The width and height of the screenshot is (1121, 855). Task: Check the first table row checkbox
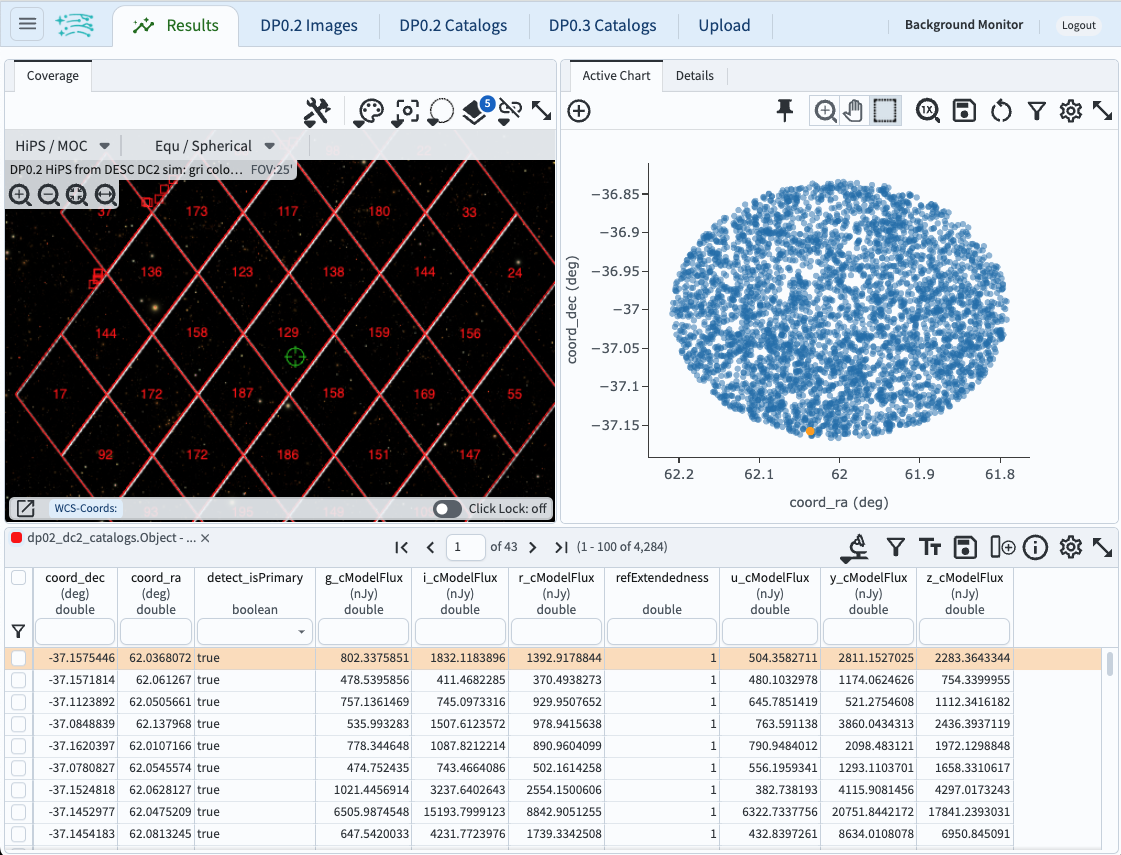(x=18, y=659)
